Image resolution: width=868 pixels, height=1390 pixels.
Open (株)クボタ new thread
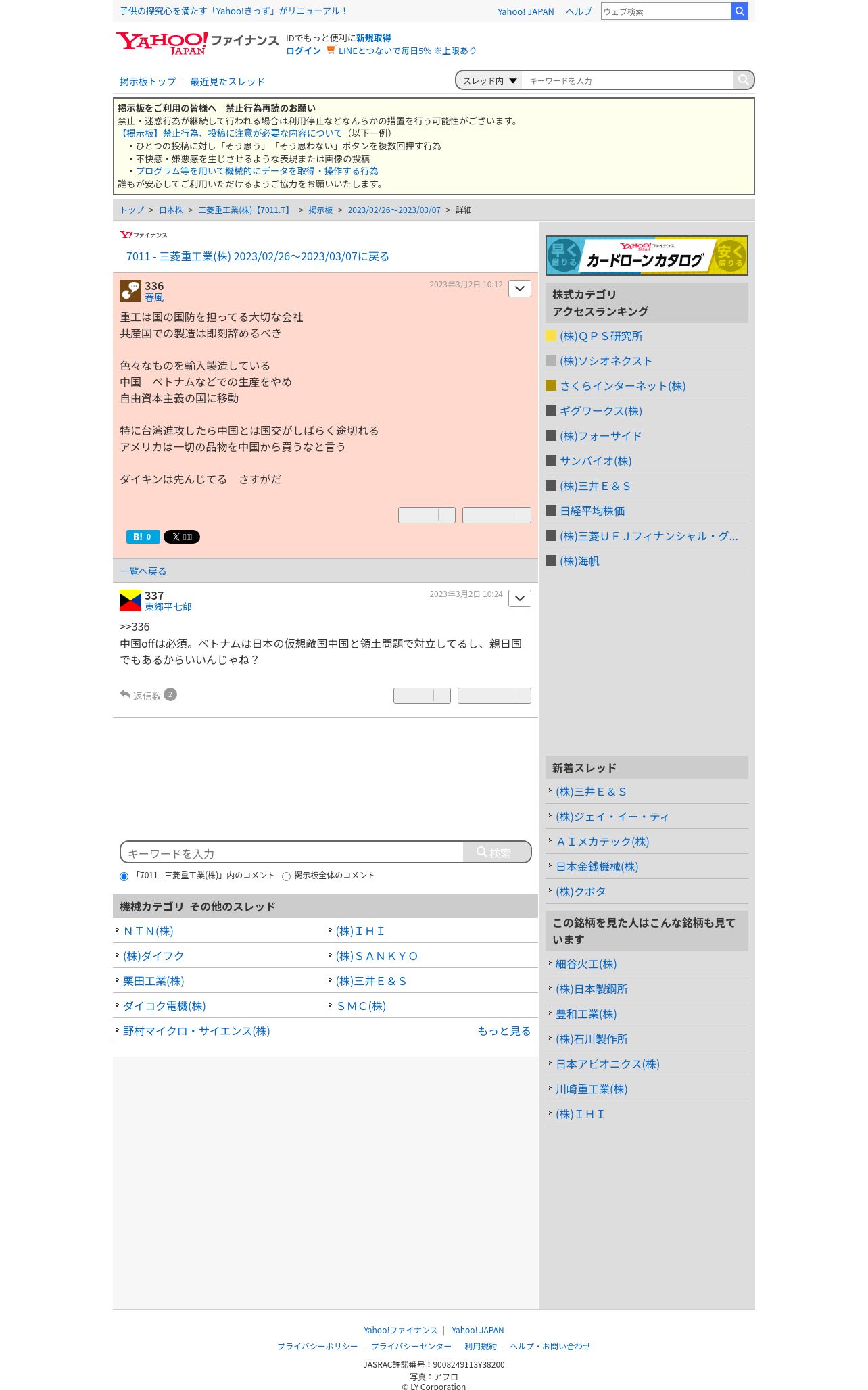pos(581,892)
